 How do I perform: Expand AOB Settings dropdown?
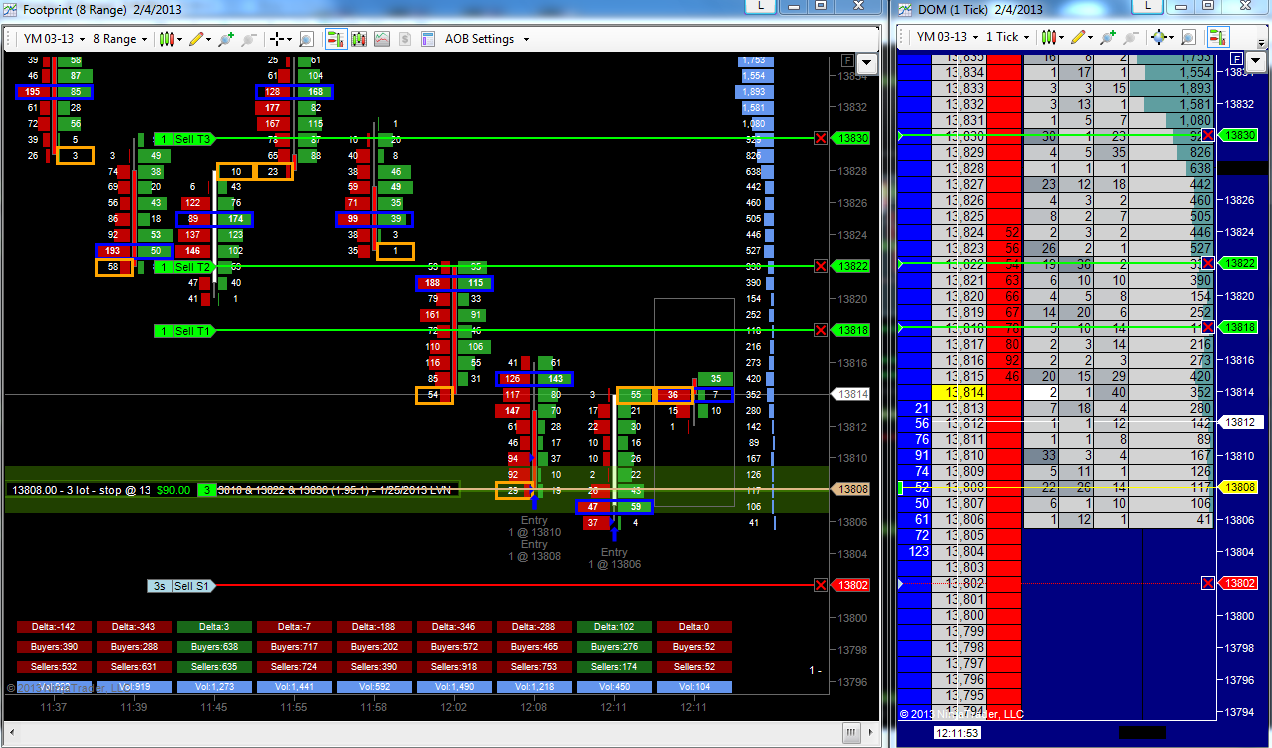[488, 39]
